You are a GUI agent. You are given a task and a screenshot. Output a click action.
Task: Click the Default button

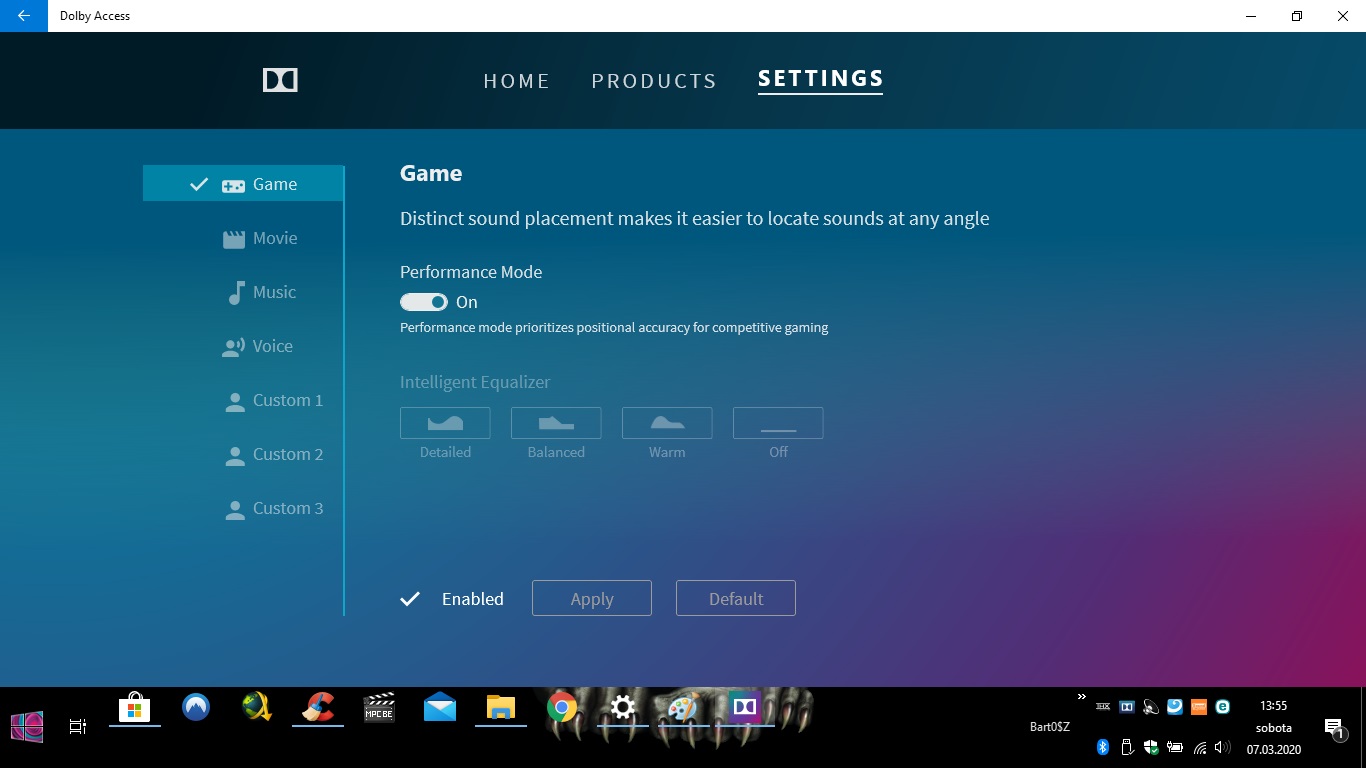point(736,598)
